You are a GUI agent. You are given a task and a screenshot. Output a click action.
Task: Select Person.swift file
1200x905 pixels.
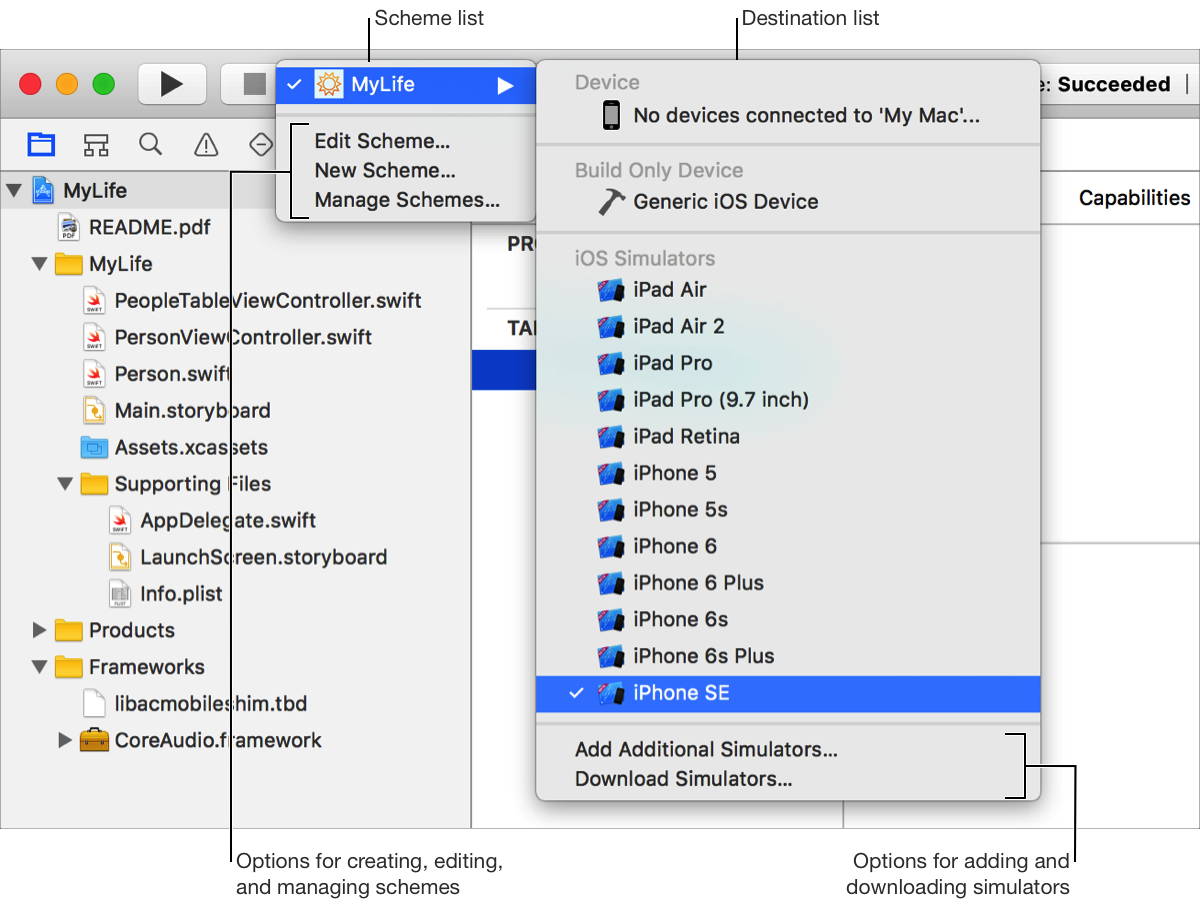coord(172,374)
